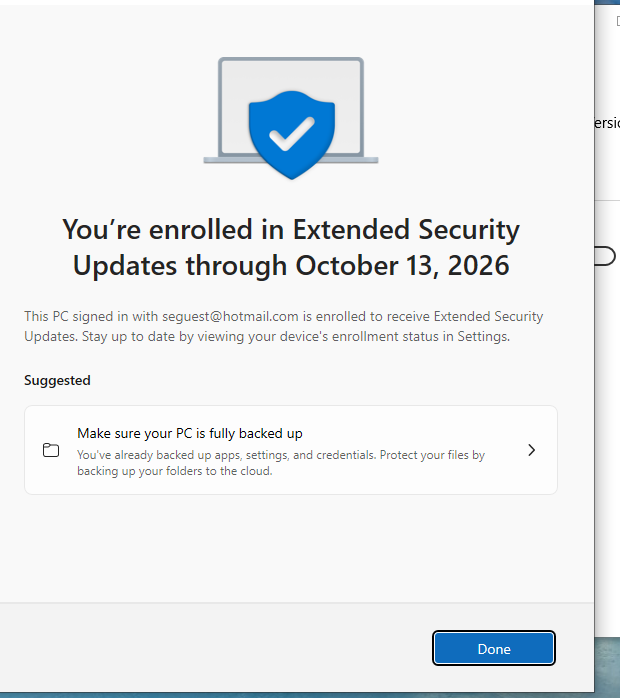Click the laptop screen illustration's top edge

click(x=291, y=60)
